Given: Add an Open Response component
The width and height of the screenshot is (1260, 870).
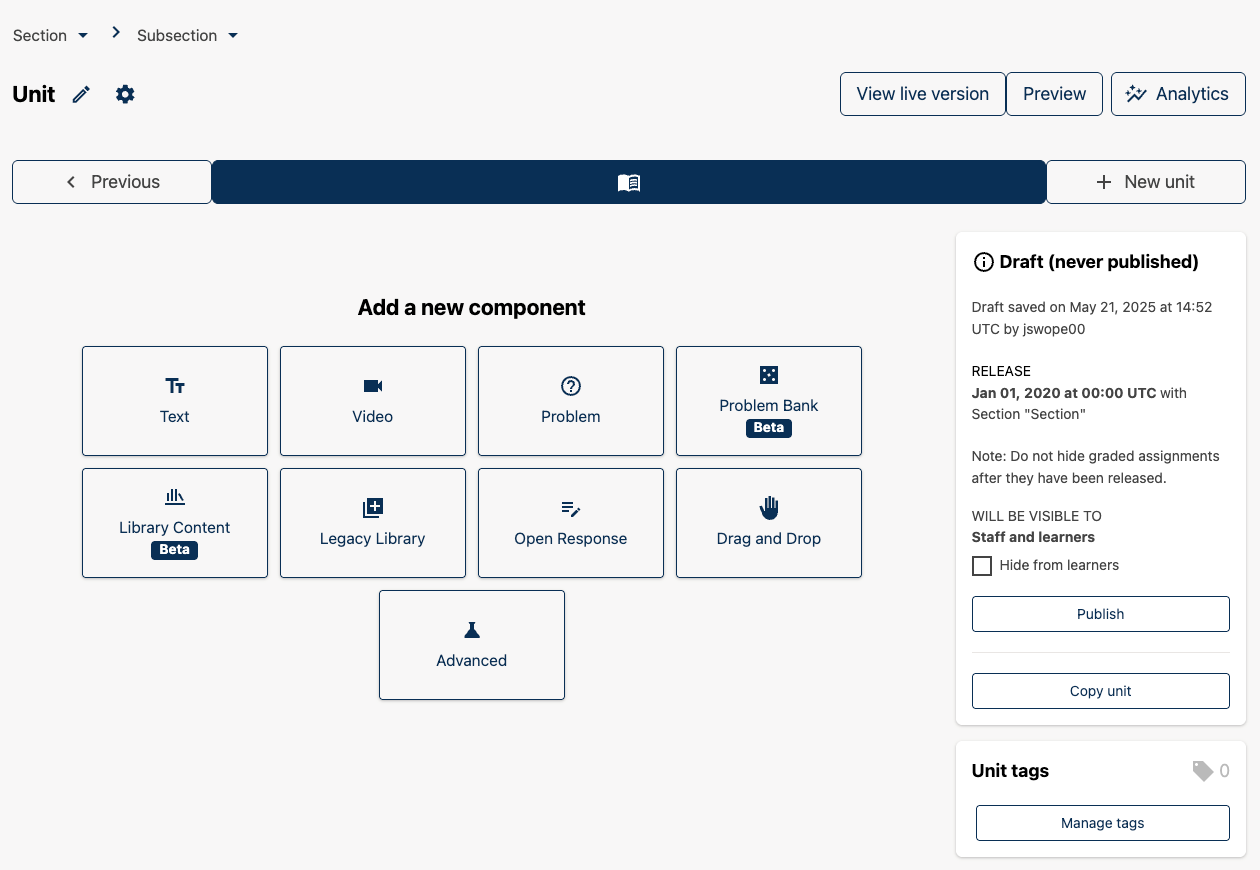Looking at the screenshot, I should 571,523.
